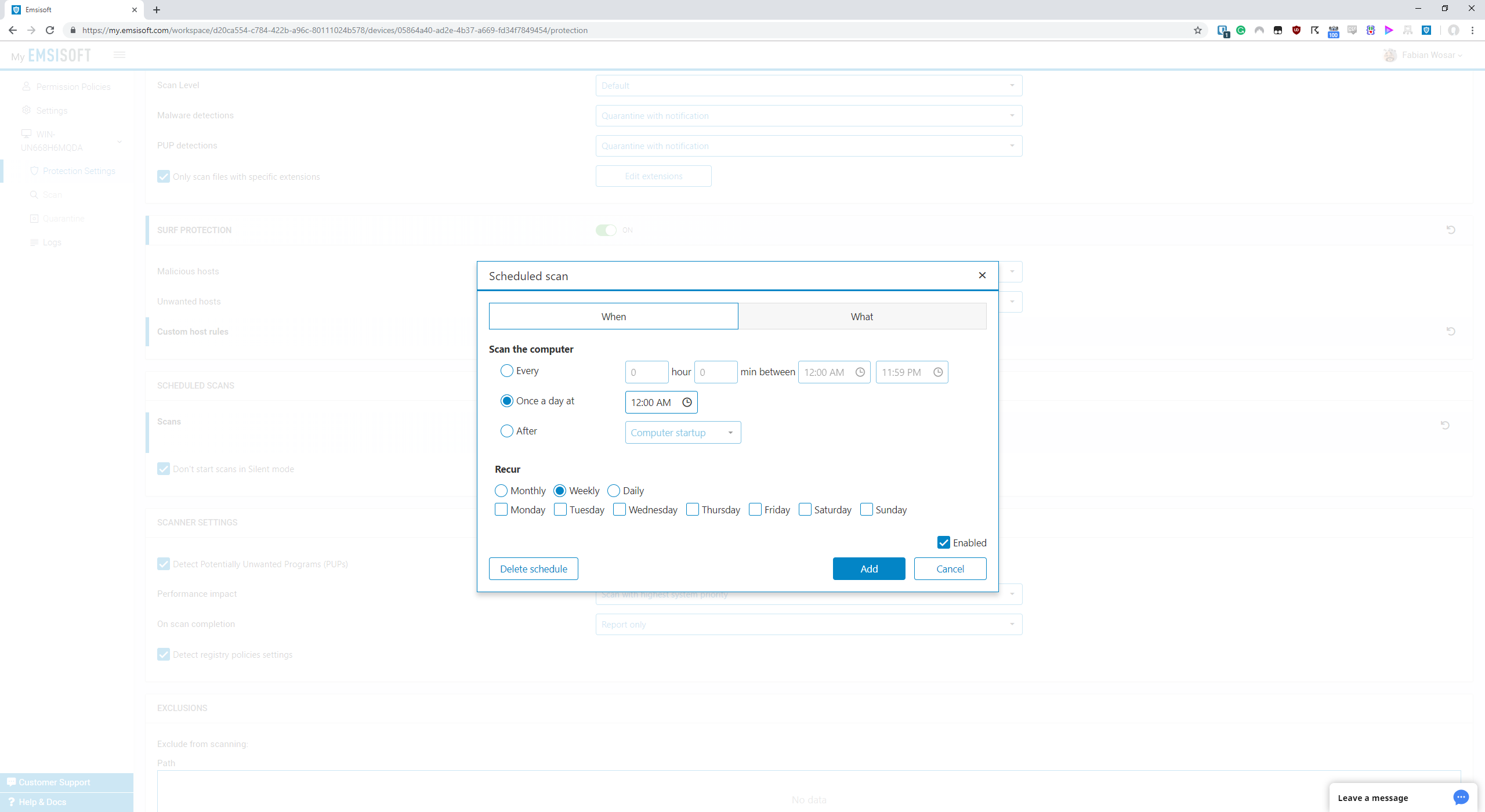
Task: Click the clock icon in the 12:00 AM between field
Action: tap(860, 372)
